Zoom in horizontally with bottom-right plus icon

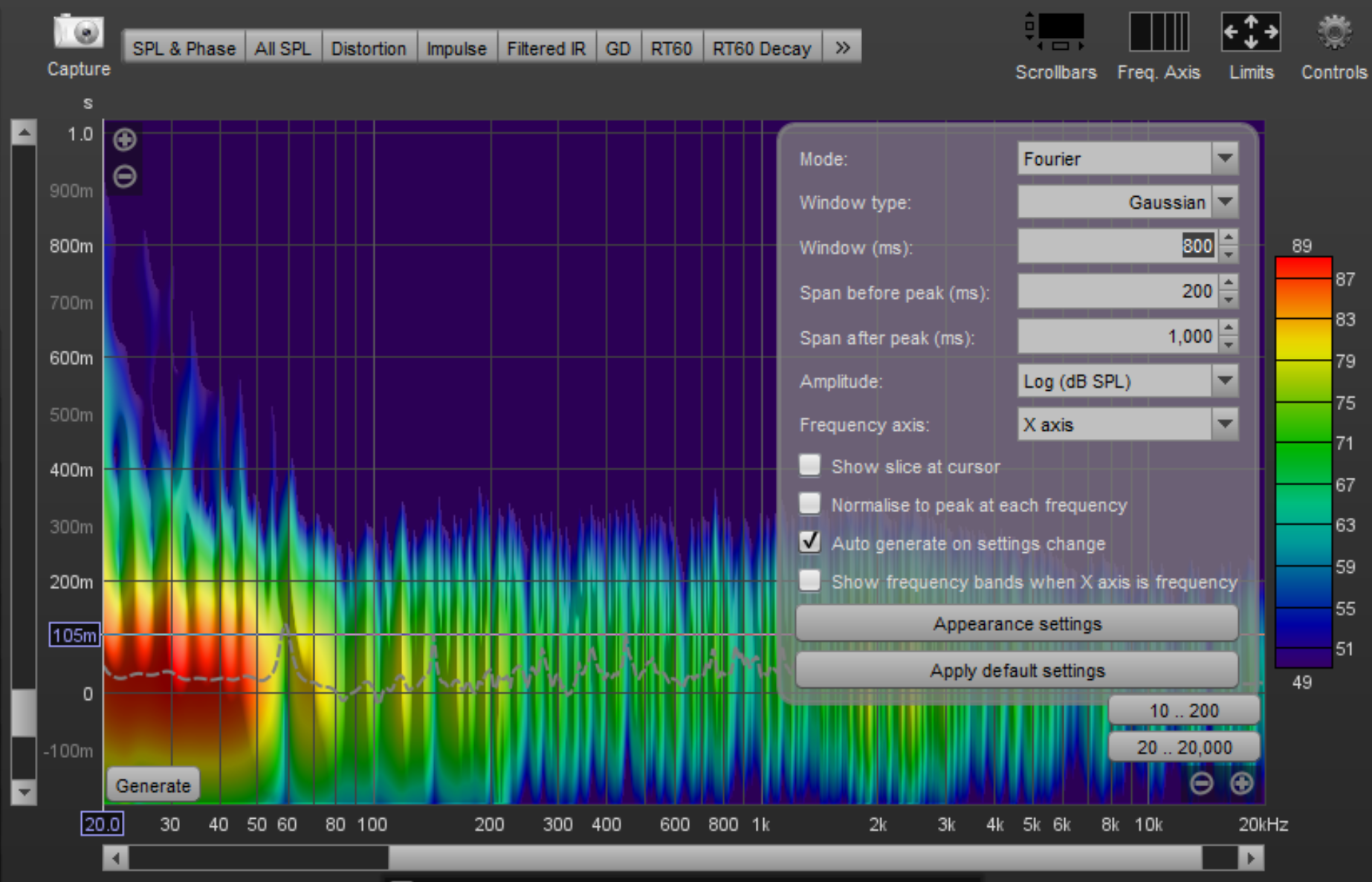[x=1241, y=783]
